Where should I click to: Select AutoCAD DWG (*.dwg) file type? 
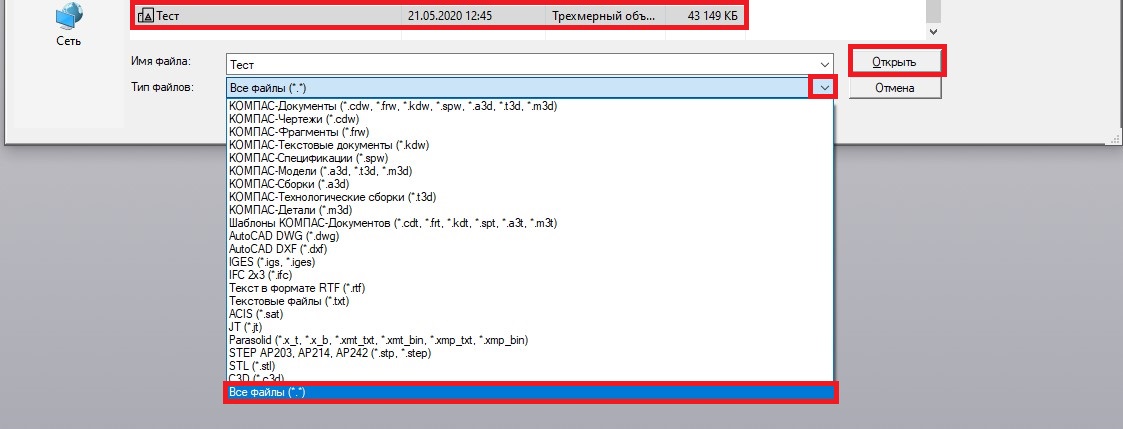point(284,237)
